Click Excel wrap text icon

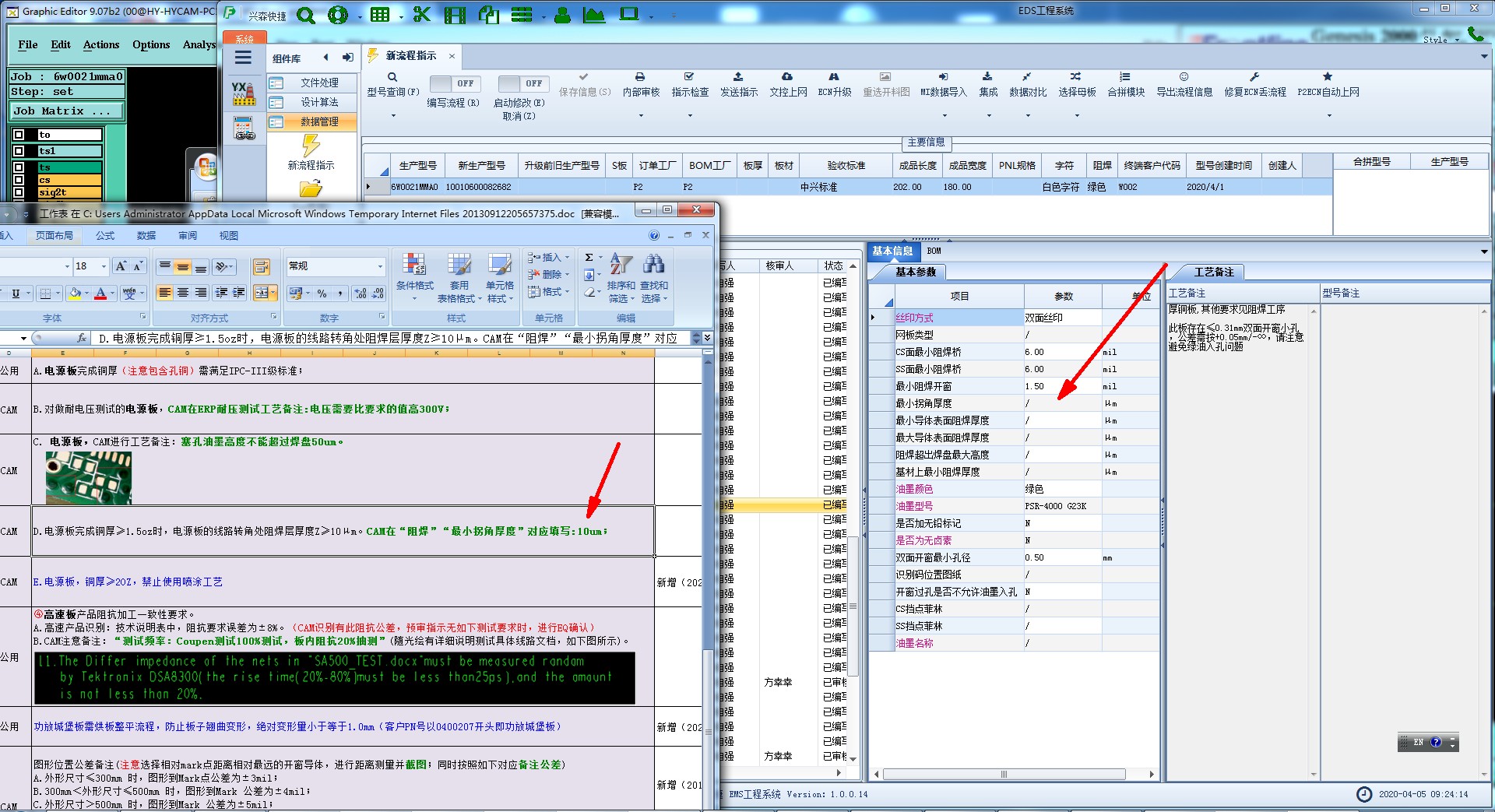261,267
